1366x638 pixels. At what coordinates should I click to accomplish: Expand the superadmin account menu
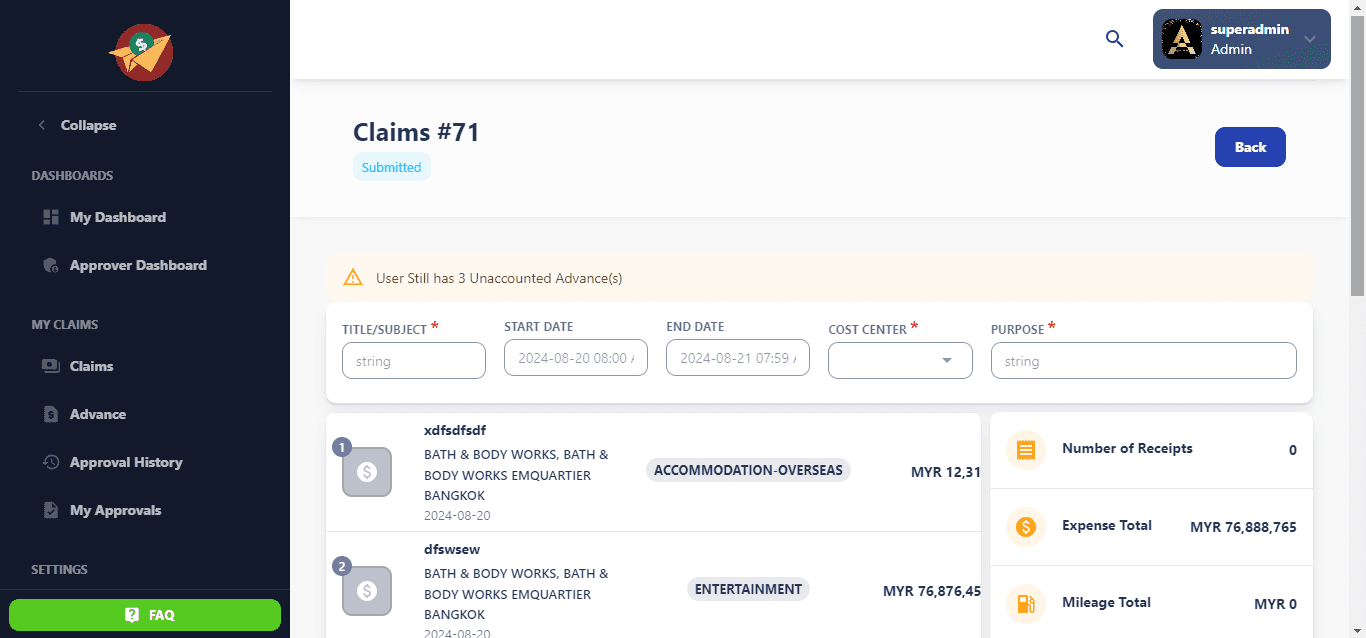pyautogui.click(x=1309, y=39)
